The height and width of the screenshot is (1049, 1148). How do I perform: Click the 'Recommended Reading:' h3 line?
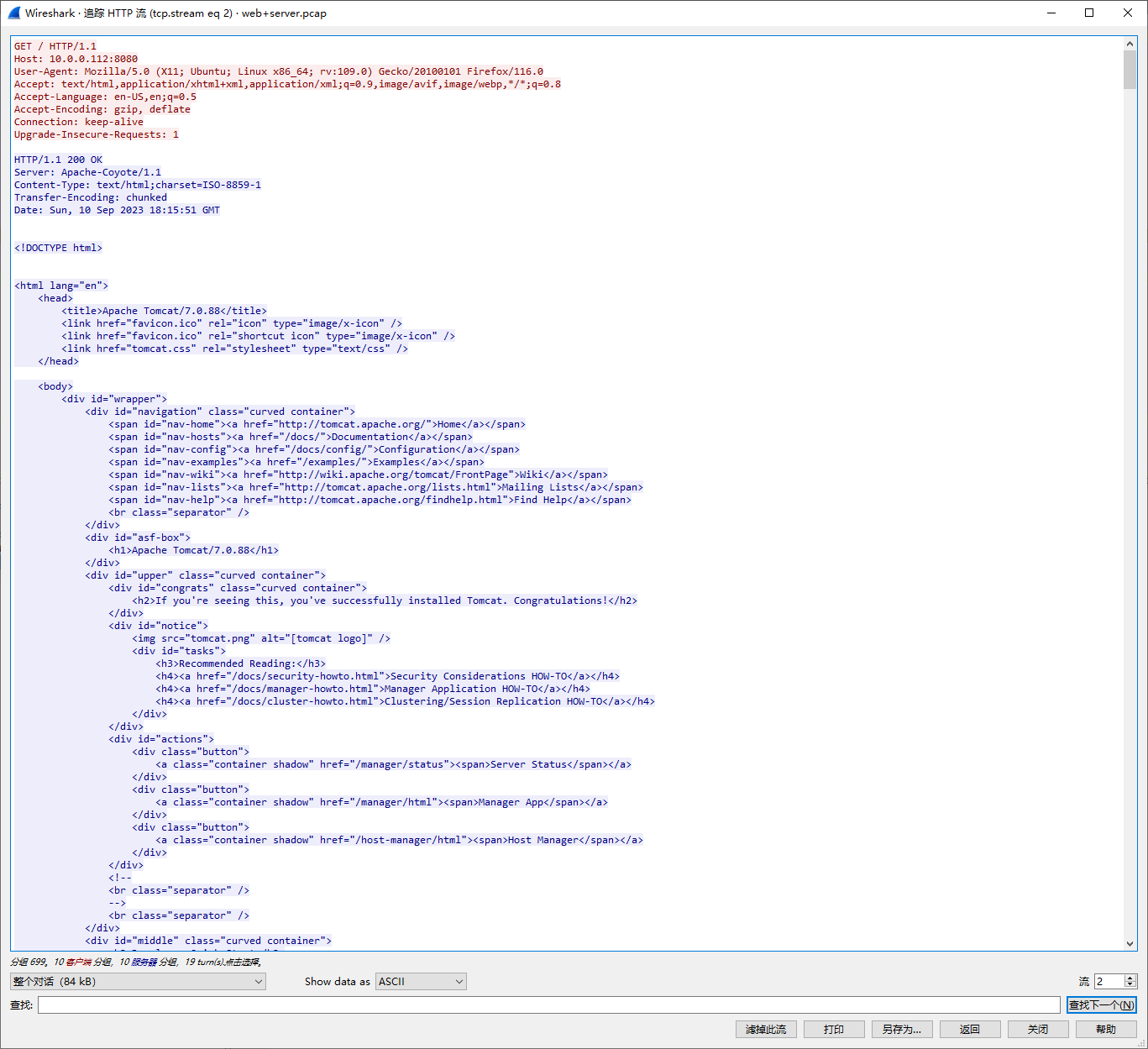pyautogui.click(x=240, y=663)
